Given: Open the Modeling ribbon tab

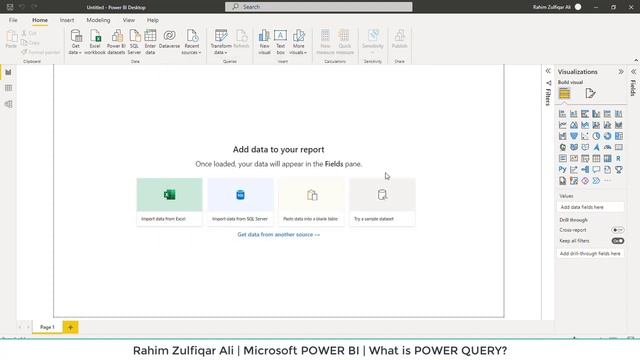Looking at the screenshot, I should pos(98,20).
